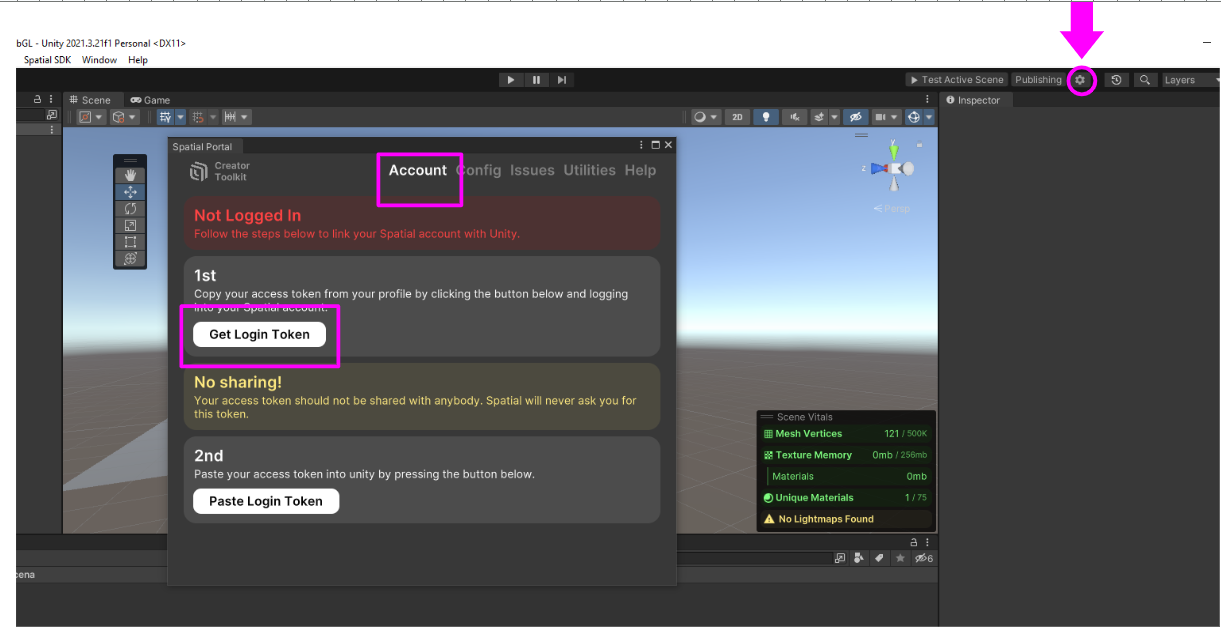Select the Inspector tab

[x=974, y=100]
